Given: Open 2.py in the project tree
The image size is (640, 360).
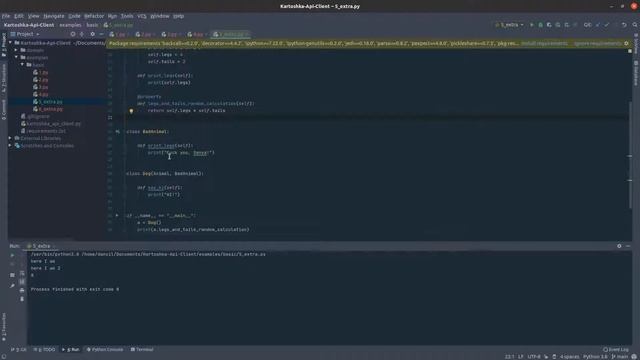Looking at the screenshot, I should [x=41, y=80].
